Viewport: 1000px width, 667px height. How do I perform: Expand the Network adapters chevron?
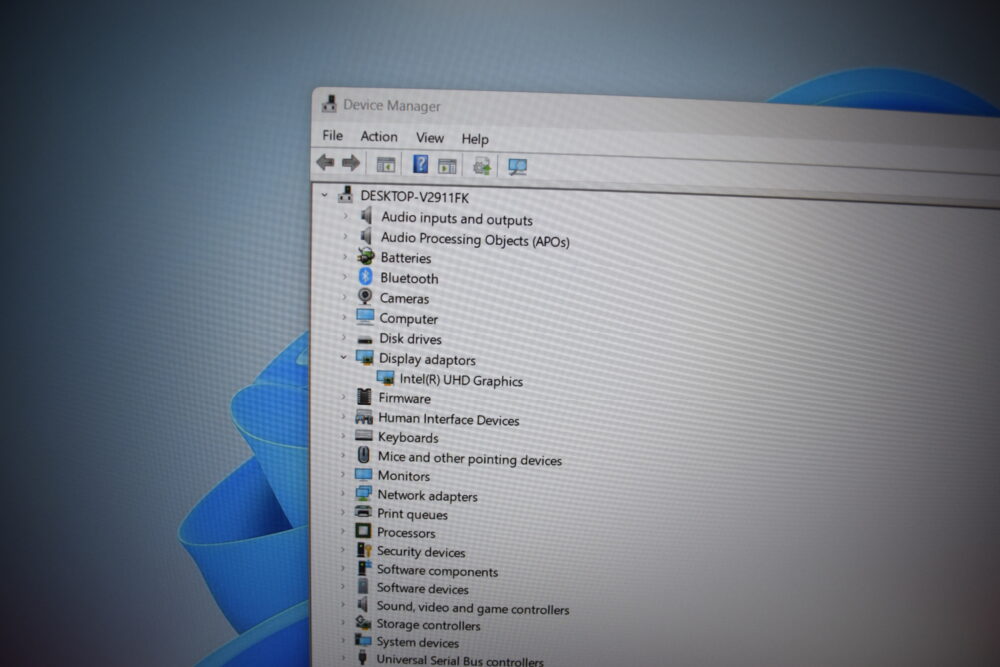pos(343,494)
